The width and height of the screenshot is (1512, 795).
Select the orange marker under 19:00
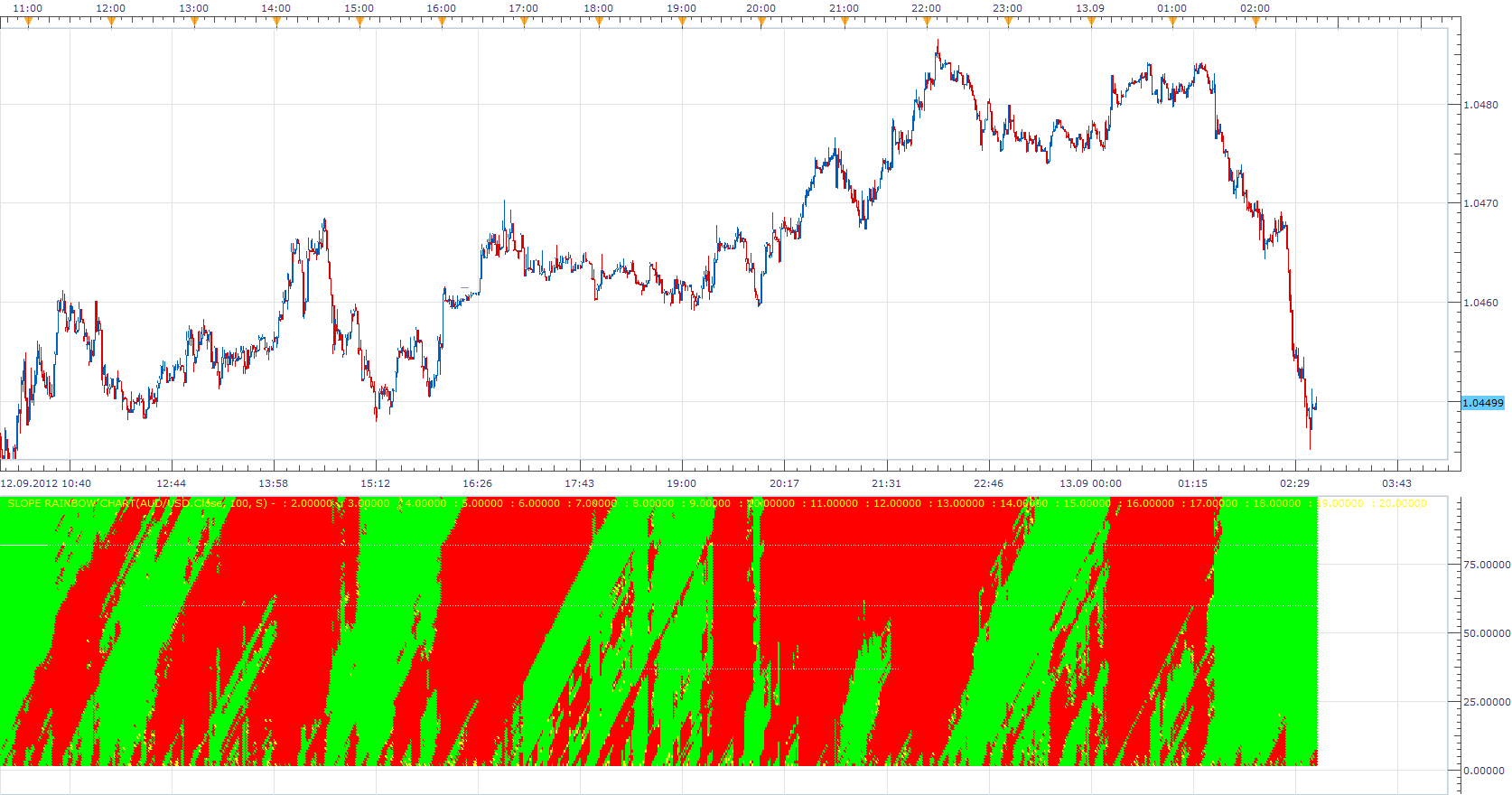[x=682, y=23]
